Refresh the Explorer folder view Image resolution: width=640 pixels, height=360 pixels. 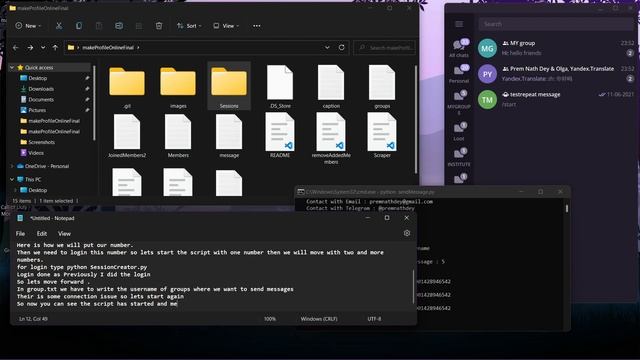click(342, 47)
